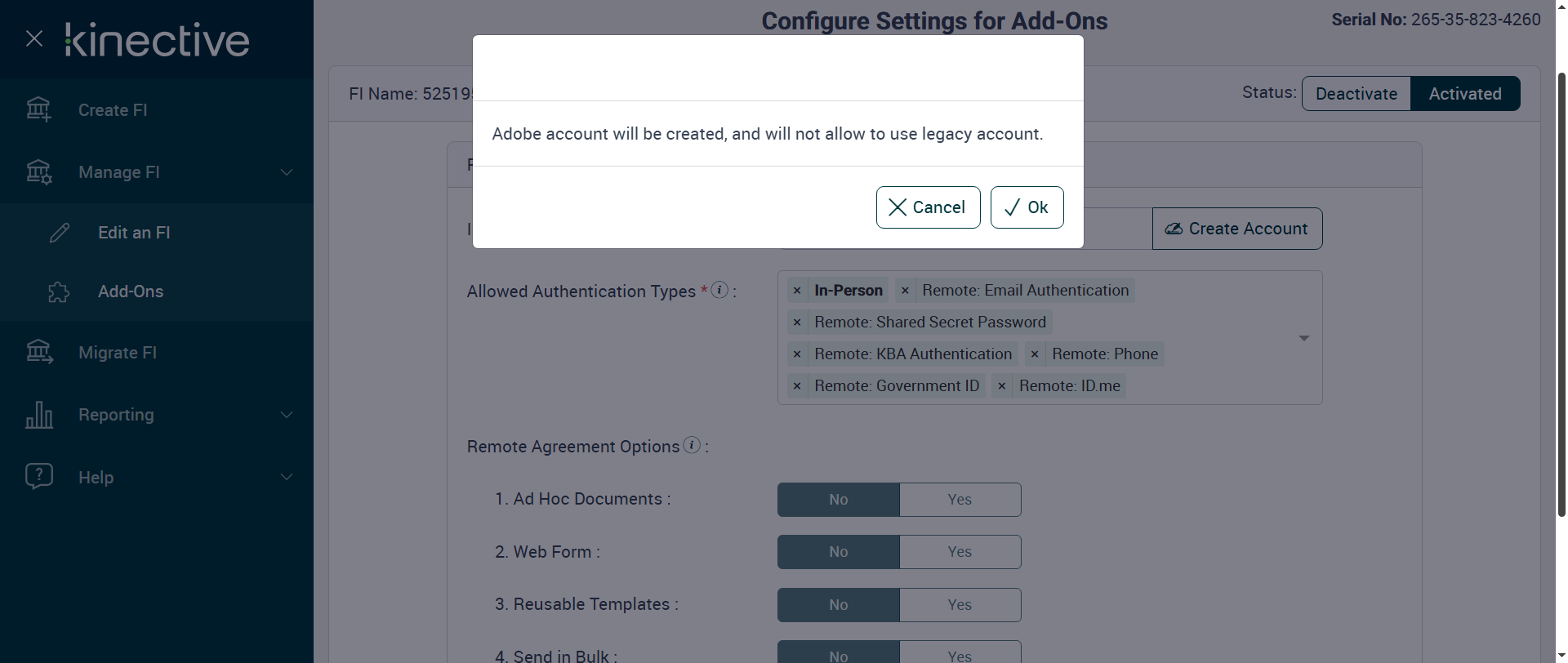Set Reusable Templates to No
This screenshot has height=663, width=1568.
pyautogui.click(x=839, y=605)
